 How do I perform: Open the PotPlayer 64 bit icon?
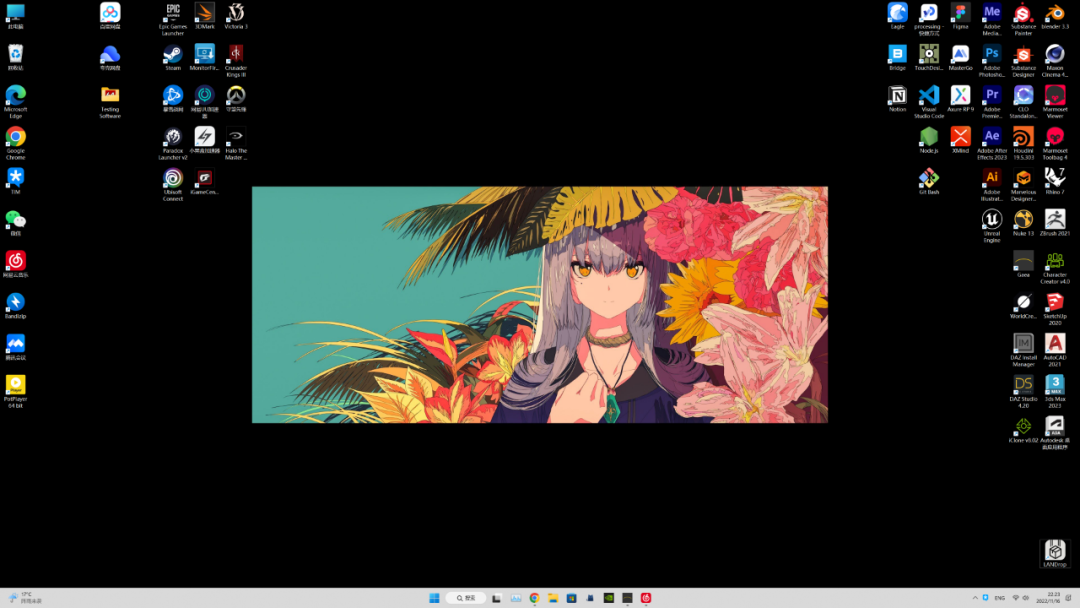(x=16, y=391)
